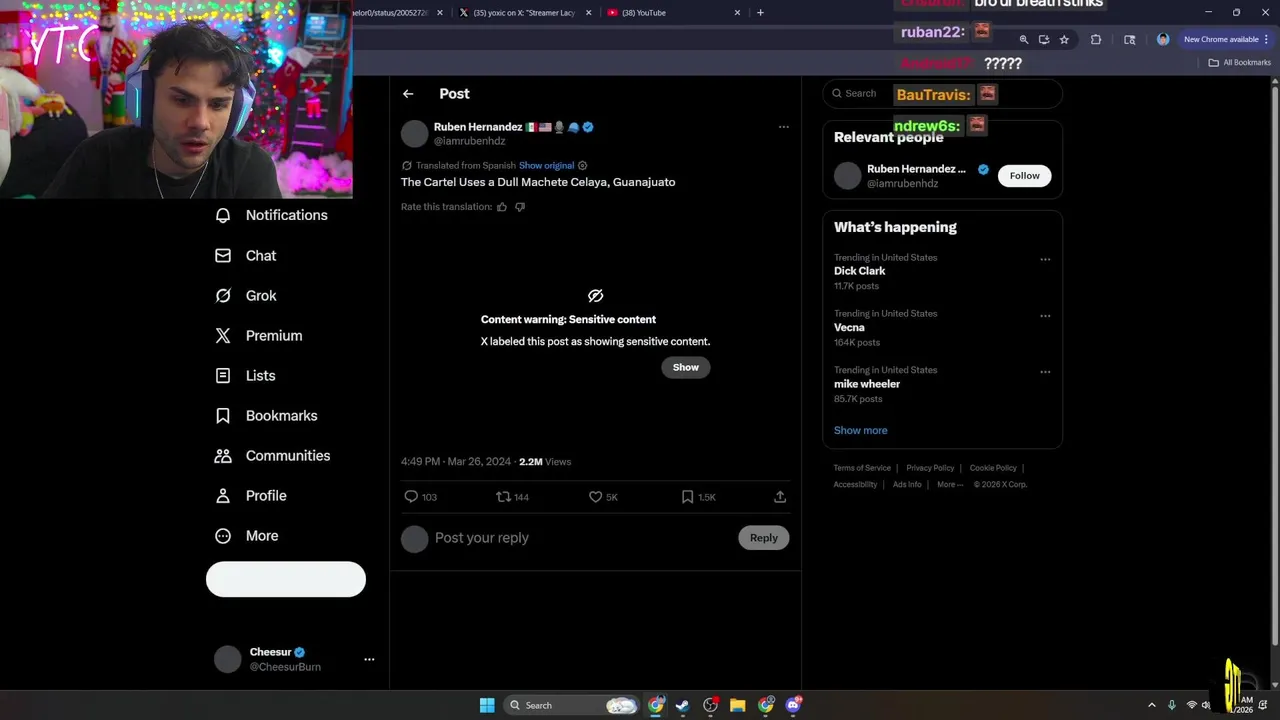Open options for Vecna trend

pyautogui.click(x=1045, y=316)
